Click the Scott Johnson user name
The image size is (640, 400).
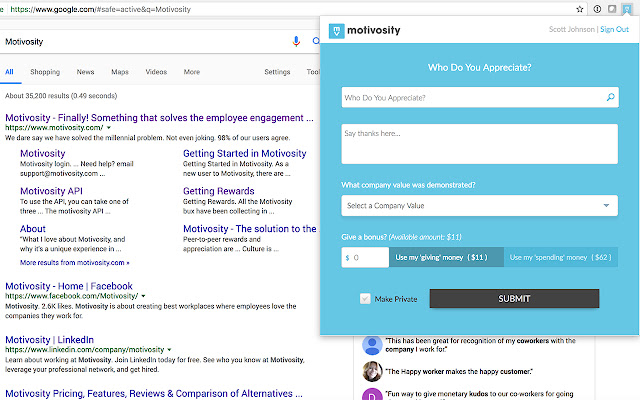pos(572,29)
